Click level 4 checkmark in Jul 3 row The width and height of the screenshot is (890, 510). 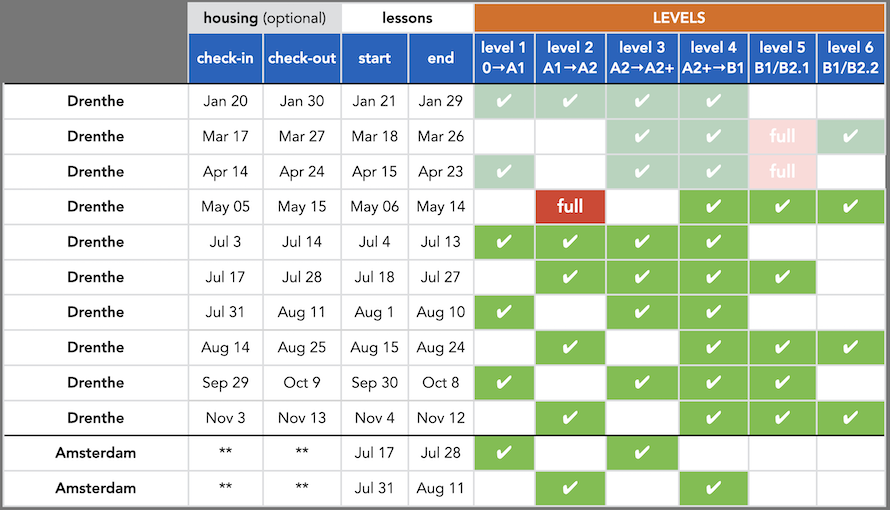(x=713, y=242)
